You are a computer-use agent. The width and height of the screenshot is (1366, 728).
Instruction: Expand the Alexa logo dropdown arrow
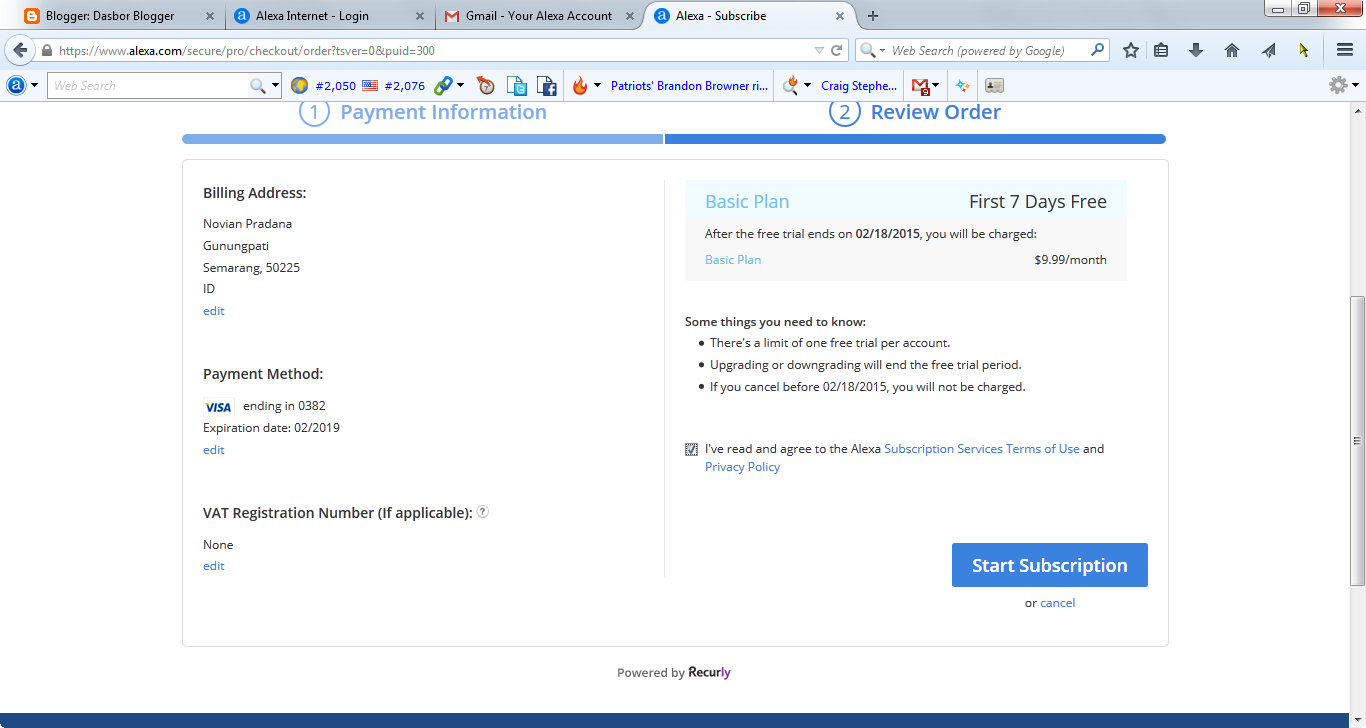point(35,86)
